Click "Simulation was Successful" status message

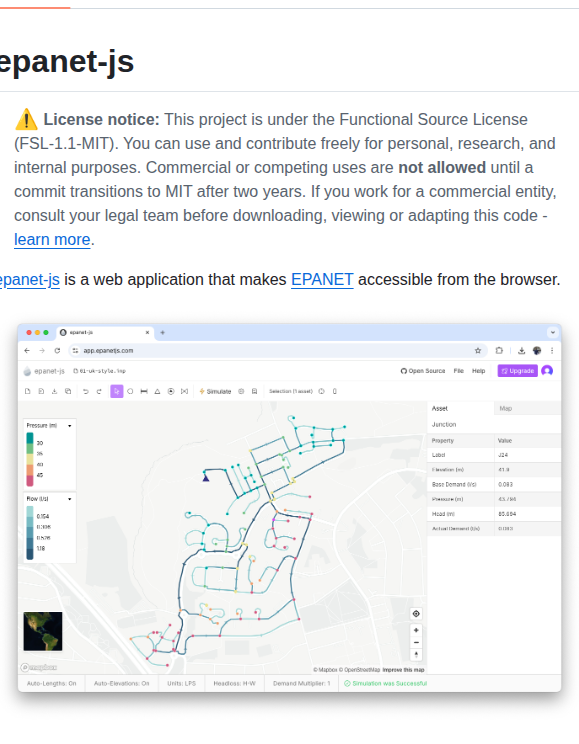tap(385, 684)
